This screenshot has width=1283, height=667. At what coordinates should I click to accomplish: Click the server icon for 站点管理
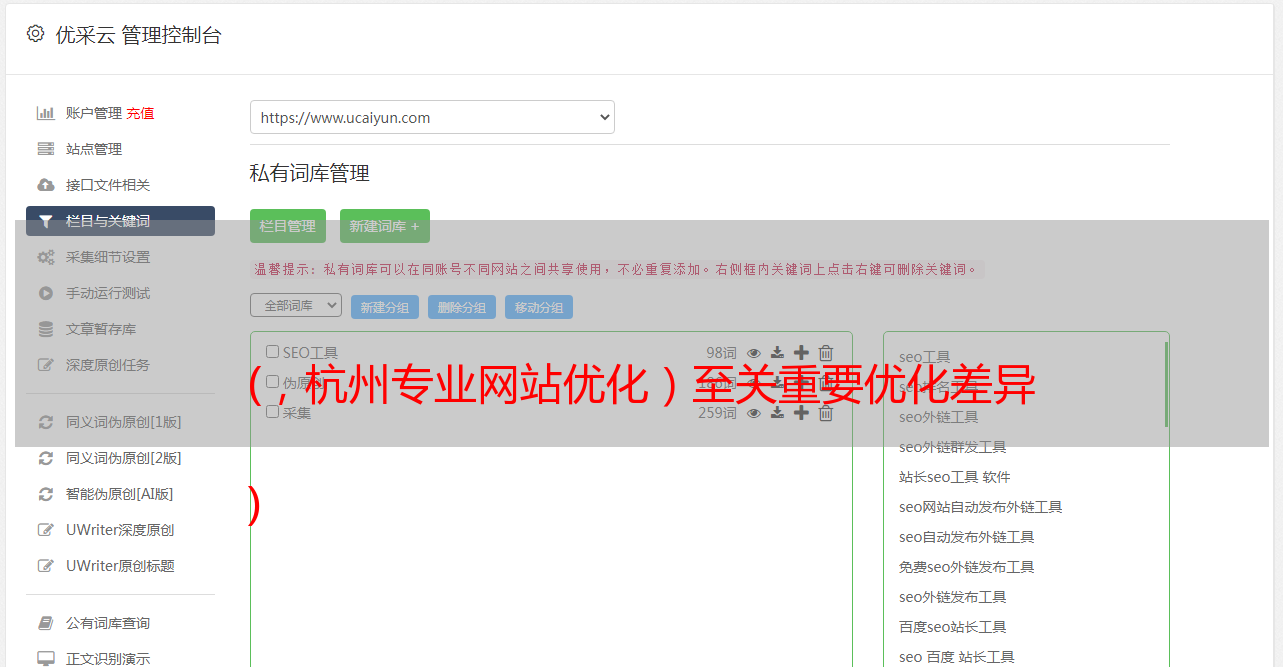pos(45,149)
